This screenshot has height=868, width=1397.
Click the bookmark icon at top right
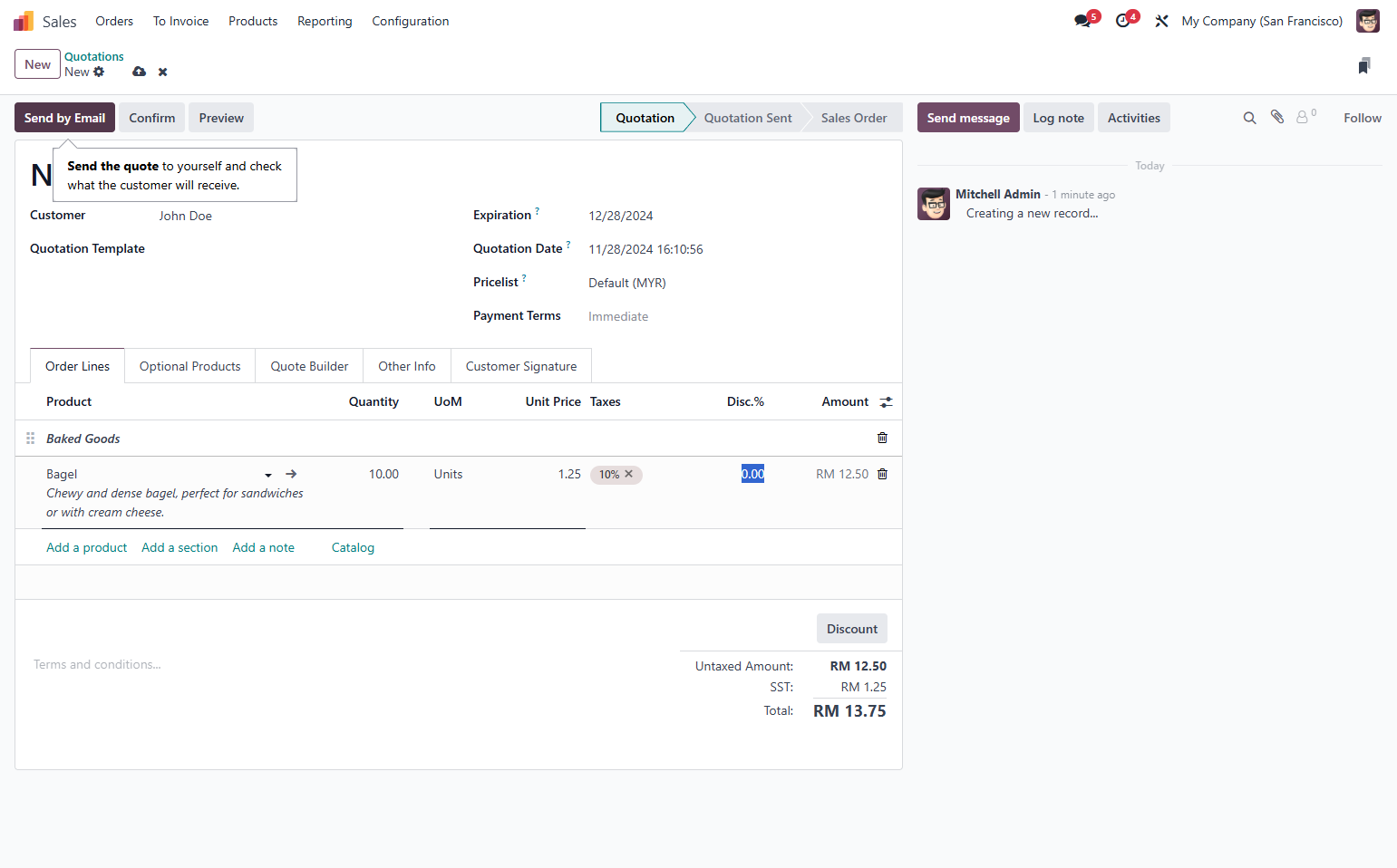(x=1364, y=65)
